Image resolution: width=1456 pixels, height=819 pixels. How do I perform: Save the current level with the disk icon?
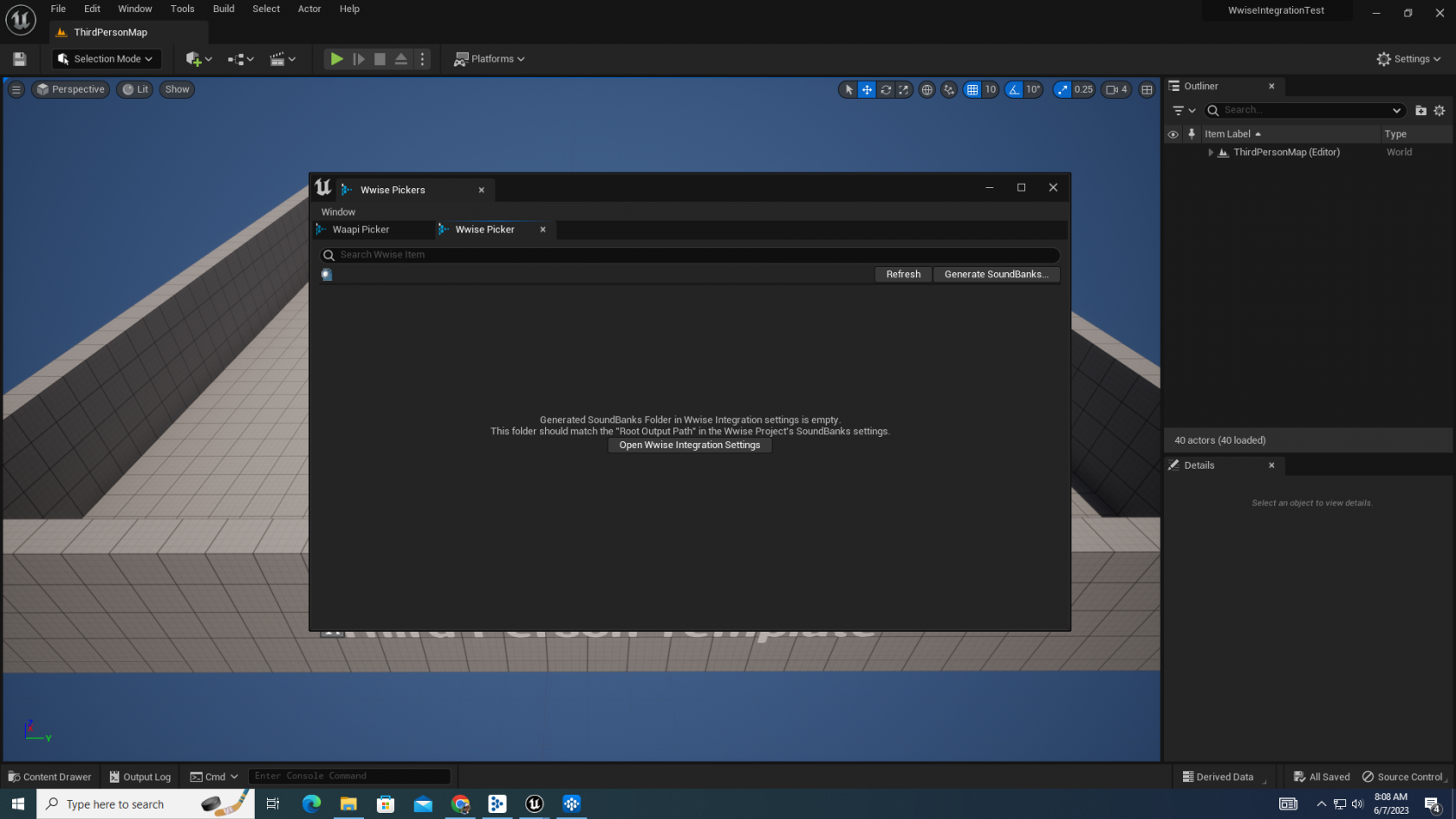coord(19,59)
